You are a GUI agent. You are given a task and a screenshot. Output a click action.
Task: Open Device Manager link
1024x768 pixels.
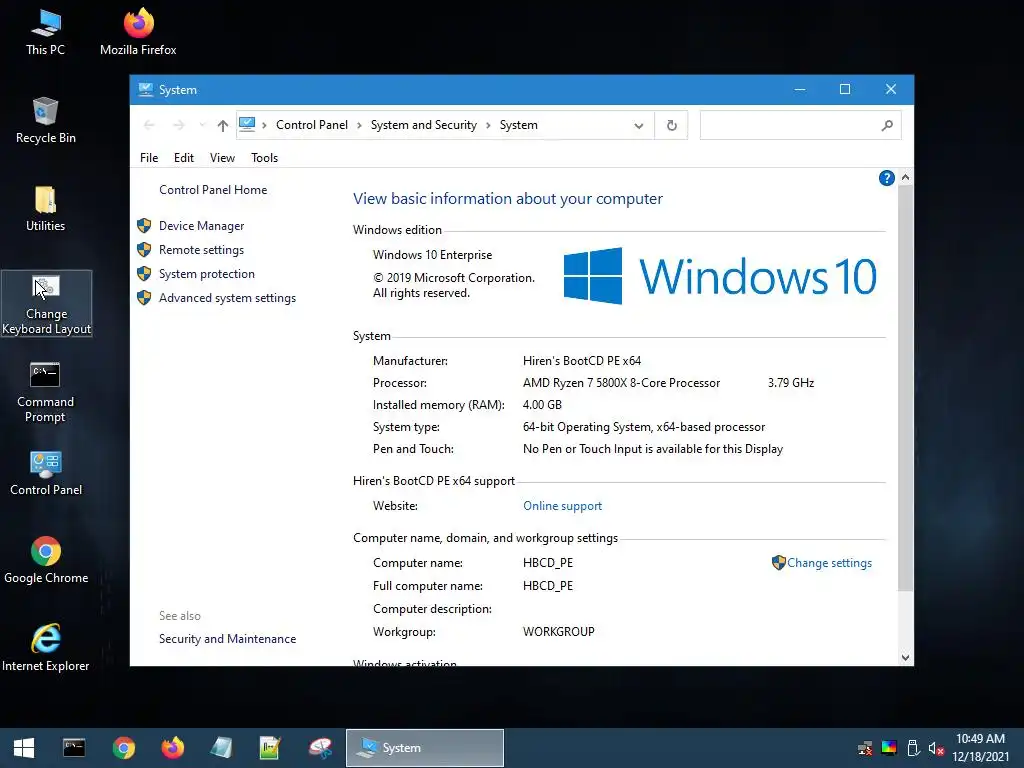[x=201, y=226]
